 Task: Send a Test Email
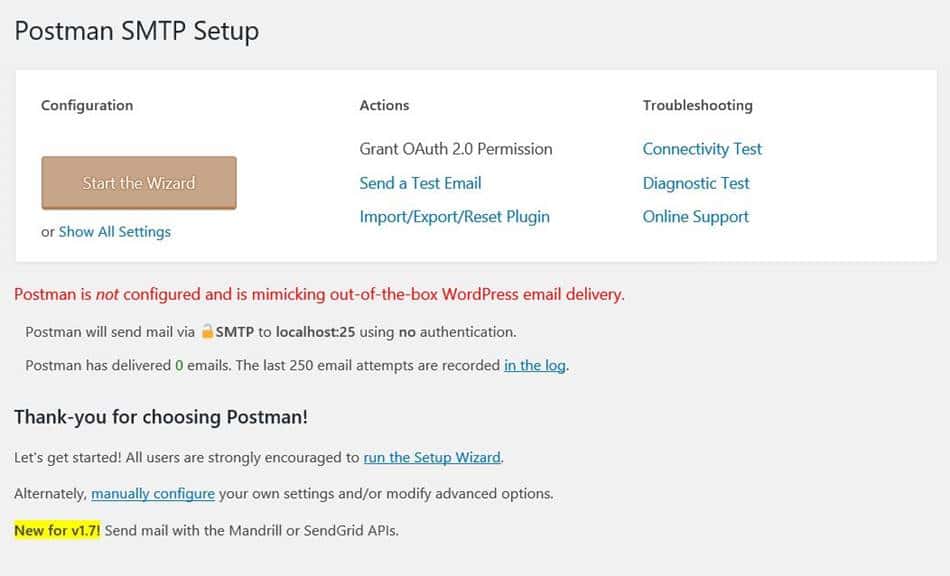(420, 183)
